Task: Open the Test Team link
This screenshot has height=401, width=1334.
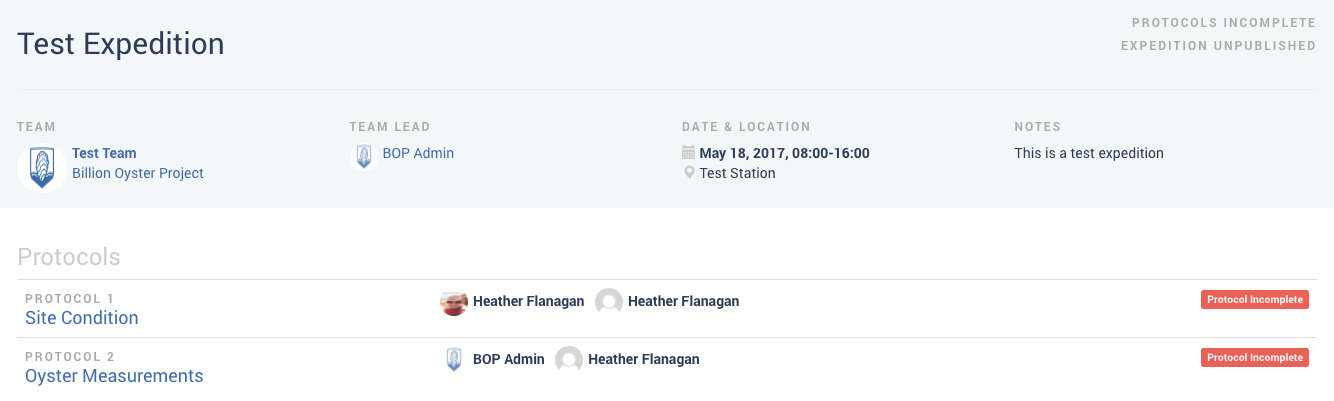Action: 104,153
